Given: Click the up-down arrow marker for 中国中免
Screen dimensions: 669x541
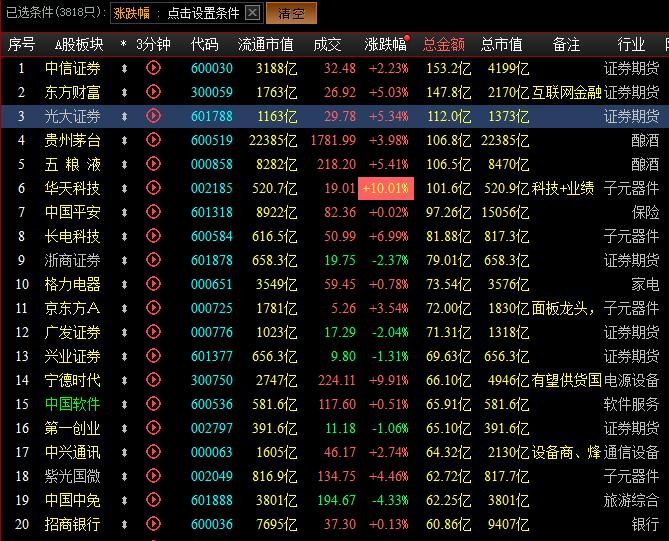Looking at the screenshot, I should tap(124, 500).
